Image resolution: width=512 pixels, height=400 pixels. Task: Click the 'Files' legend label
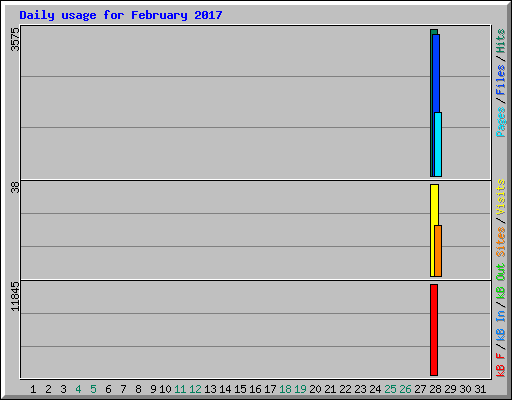coord(501,80)
